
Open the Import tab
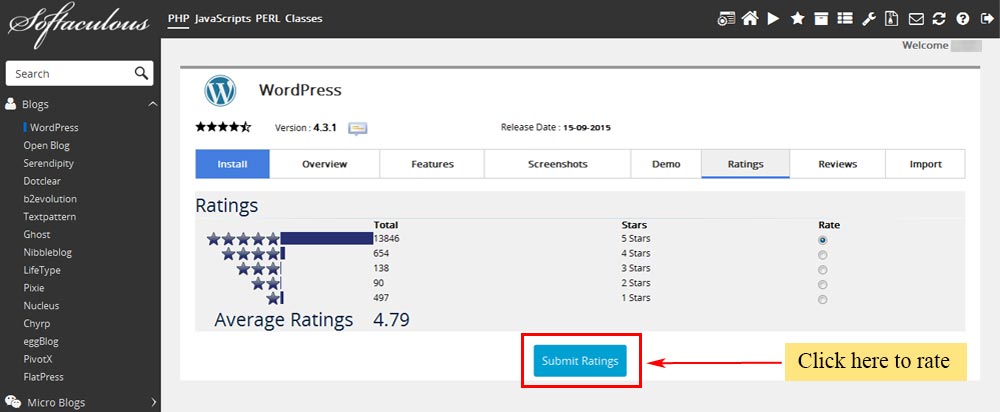tap(925, 164)
